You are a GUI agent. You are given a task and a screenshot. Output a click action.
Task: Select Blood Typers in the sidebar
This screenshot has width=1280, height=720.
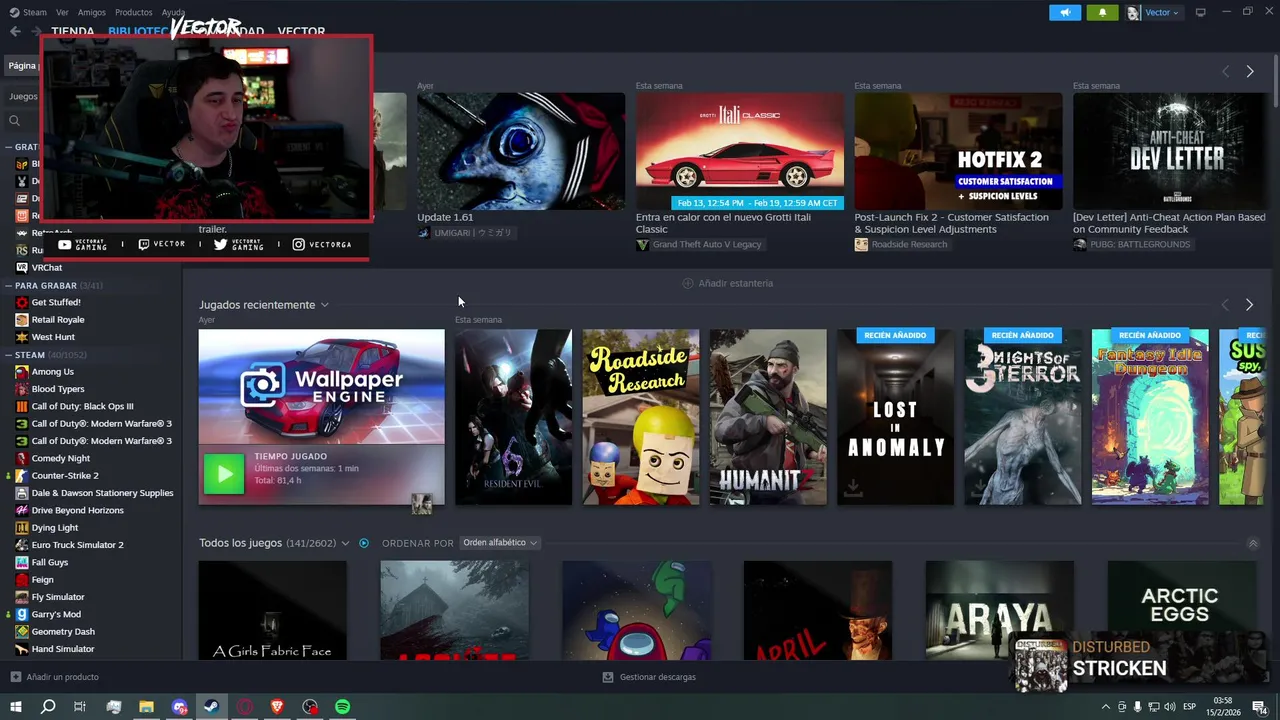click(x=58, y=389)
